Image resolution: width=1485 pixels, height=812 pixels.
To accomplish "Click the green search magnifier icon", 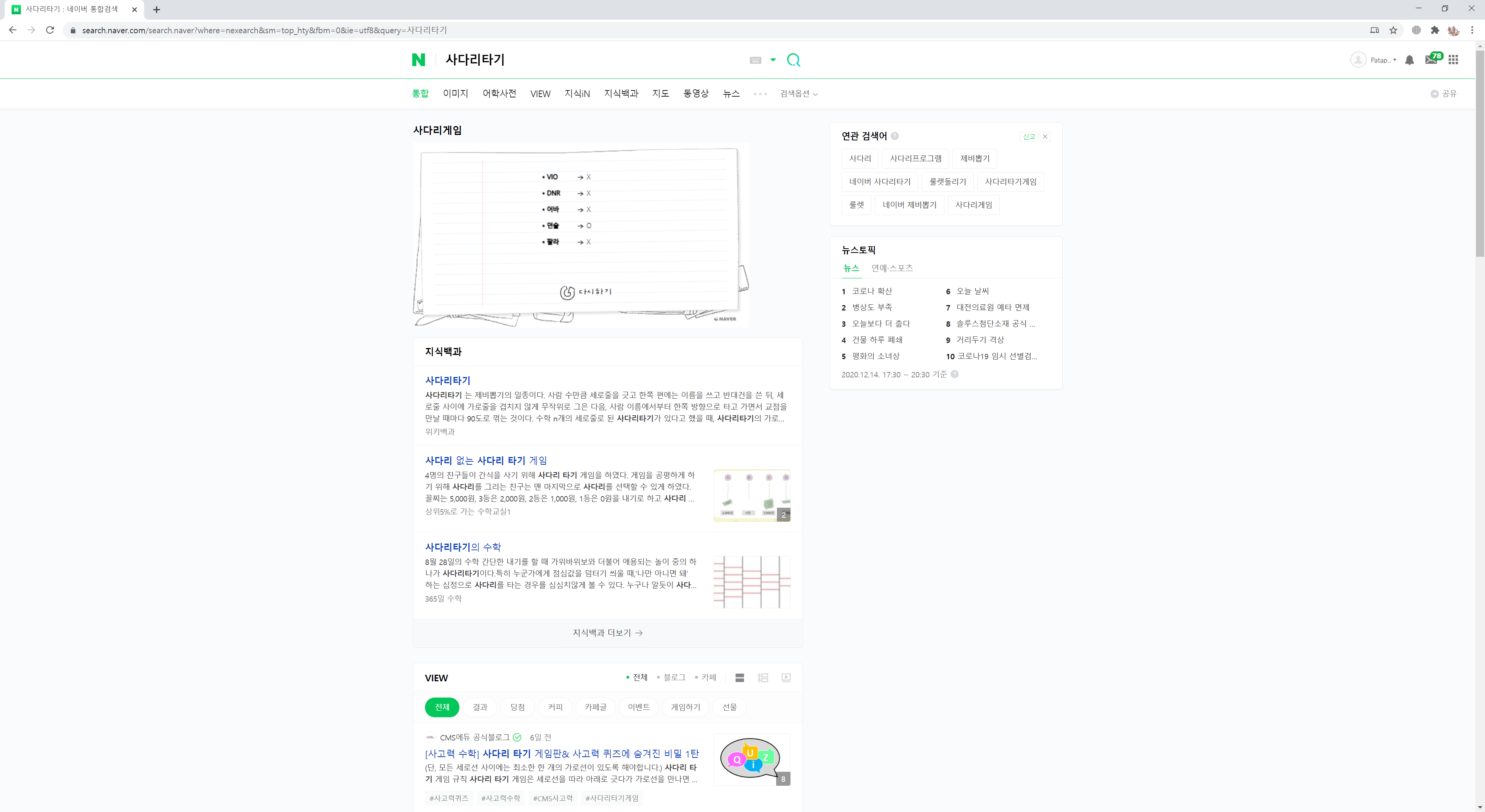I will coord(793,60).
